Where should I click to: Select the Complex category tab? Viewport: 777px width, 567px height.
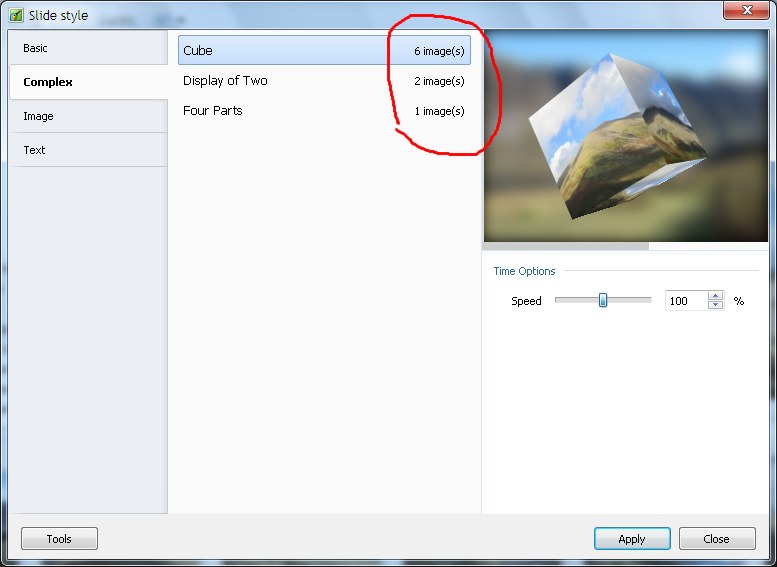point(88,82)
